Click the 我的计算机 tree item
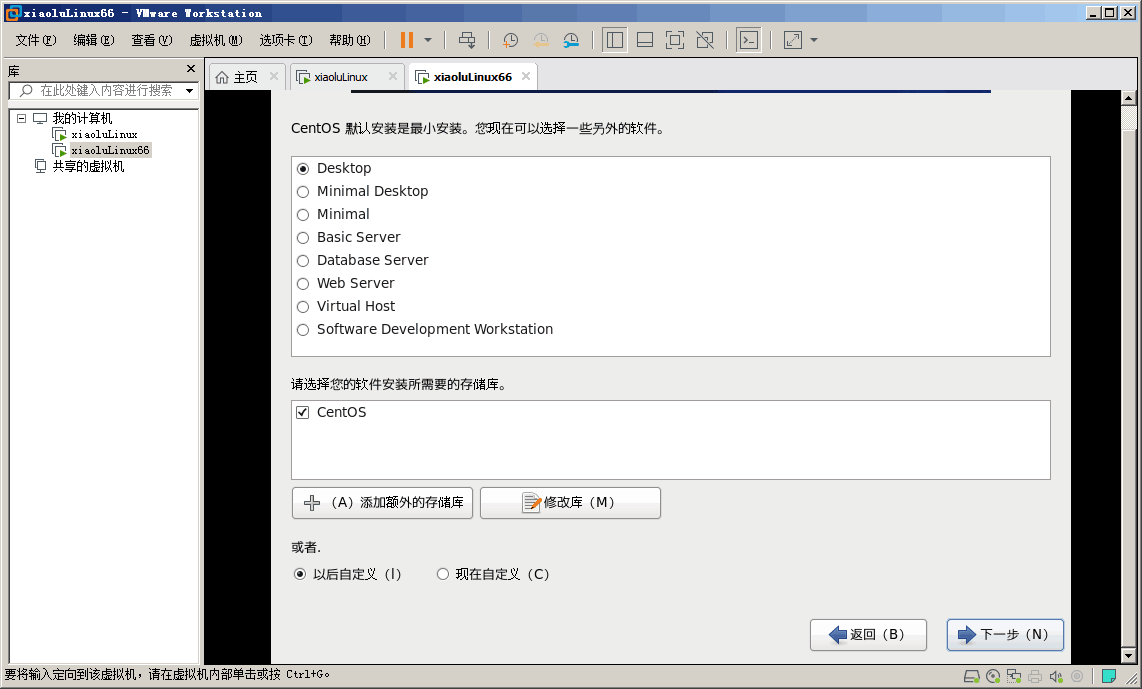 click(x=82, y=118)
